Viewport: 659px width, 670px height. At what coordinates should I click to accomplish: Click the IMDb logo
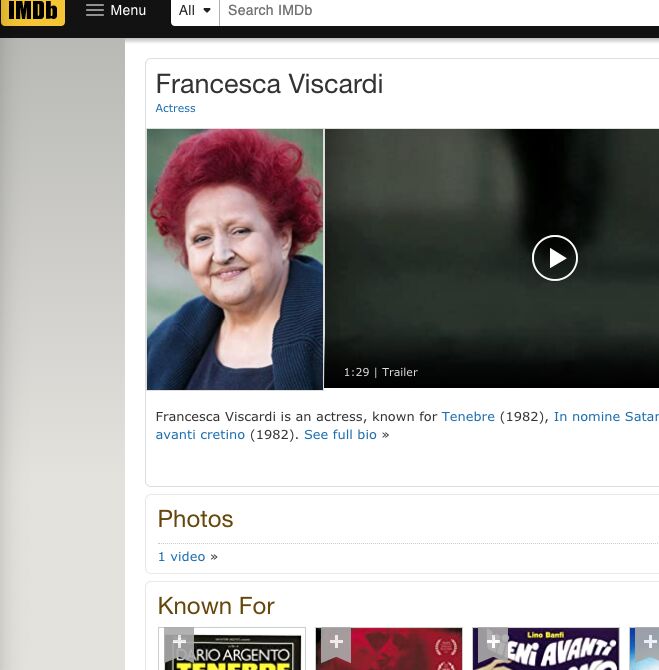[33, 11]
